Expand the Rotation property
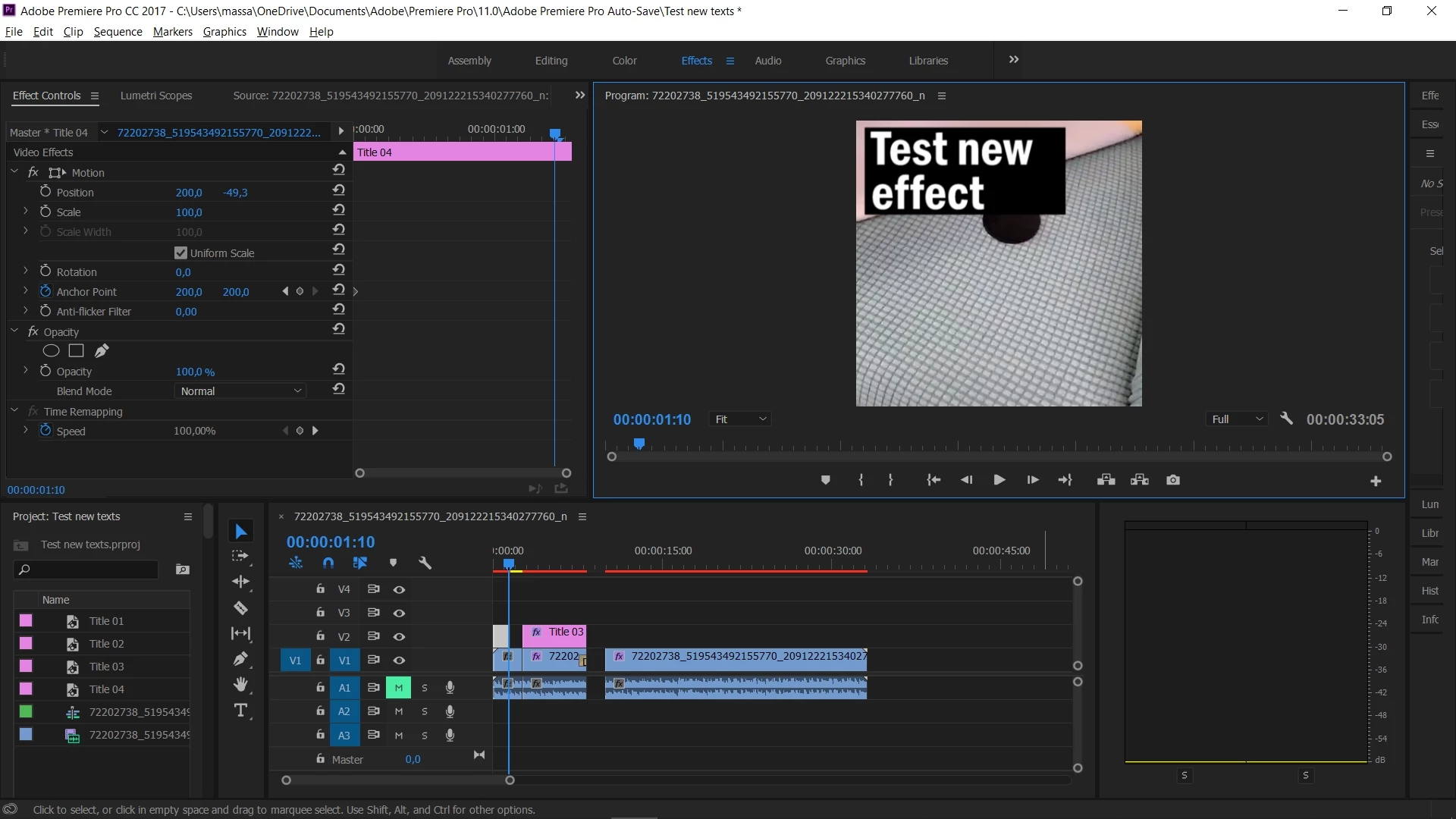The height and width of the screenshot is (819, 1456). [25, 271]
